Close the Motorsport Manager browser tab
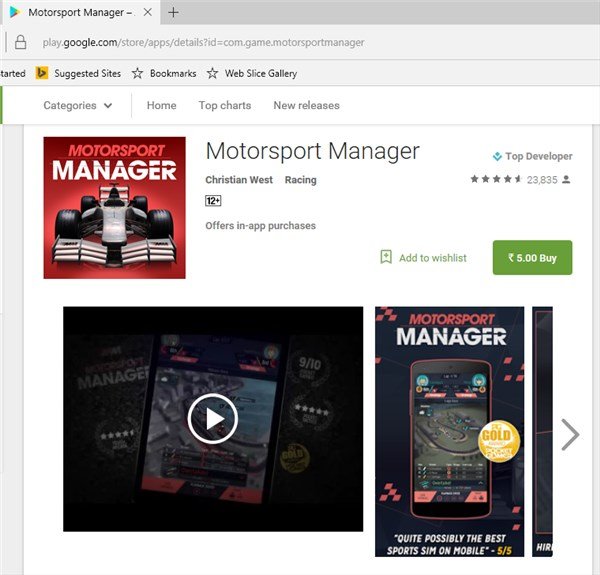The image size is (600, 575). (x=147, y=12)
